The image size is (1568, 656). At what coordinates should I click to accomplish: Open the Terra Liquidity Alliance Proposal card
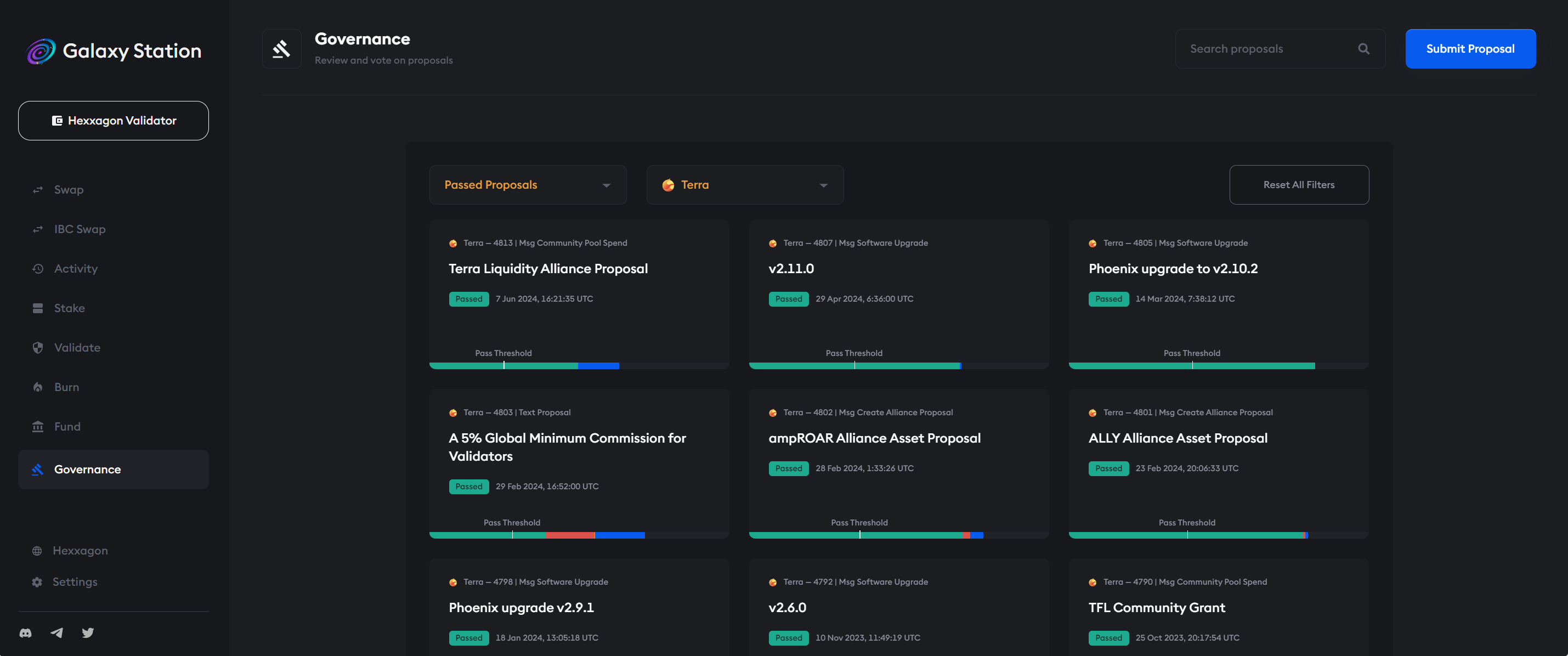coord(548,268)
